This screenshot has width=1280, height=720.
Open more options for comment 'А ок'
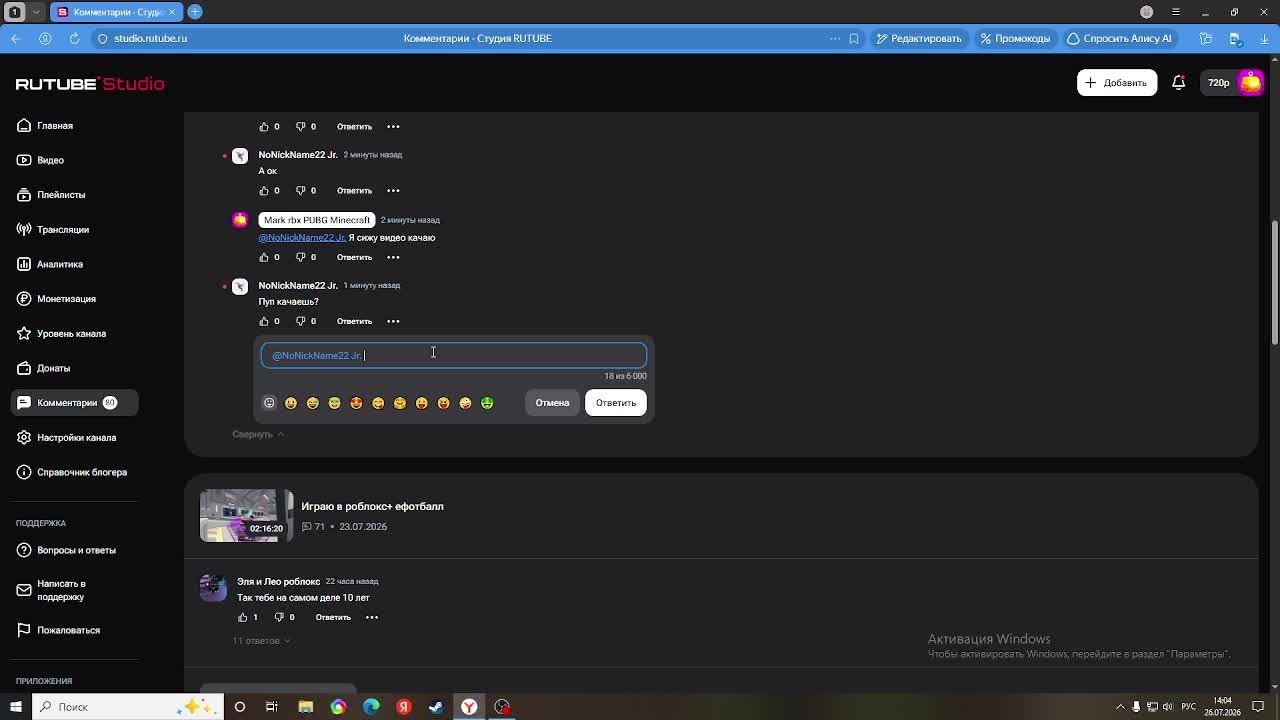coord(393,190)
